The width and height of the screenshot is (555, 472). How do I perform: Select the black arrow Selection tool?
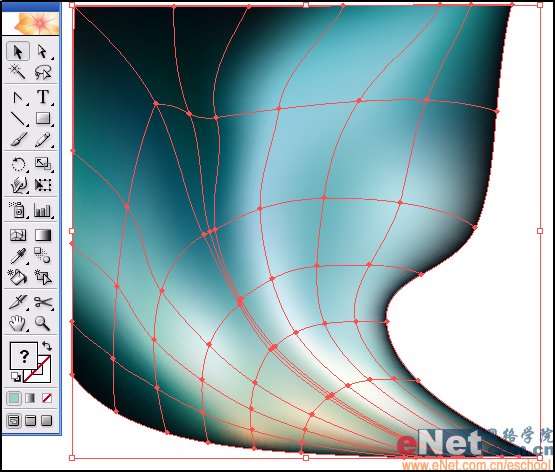pos(18,52)
